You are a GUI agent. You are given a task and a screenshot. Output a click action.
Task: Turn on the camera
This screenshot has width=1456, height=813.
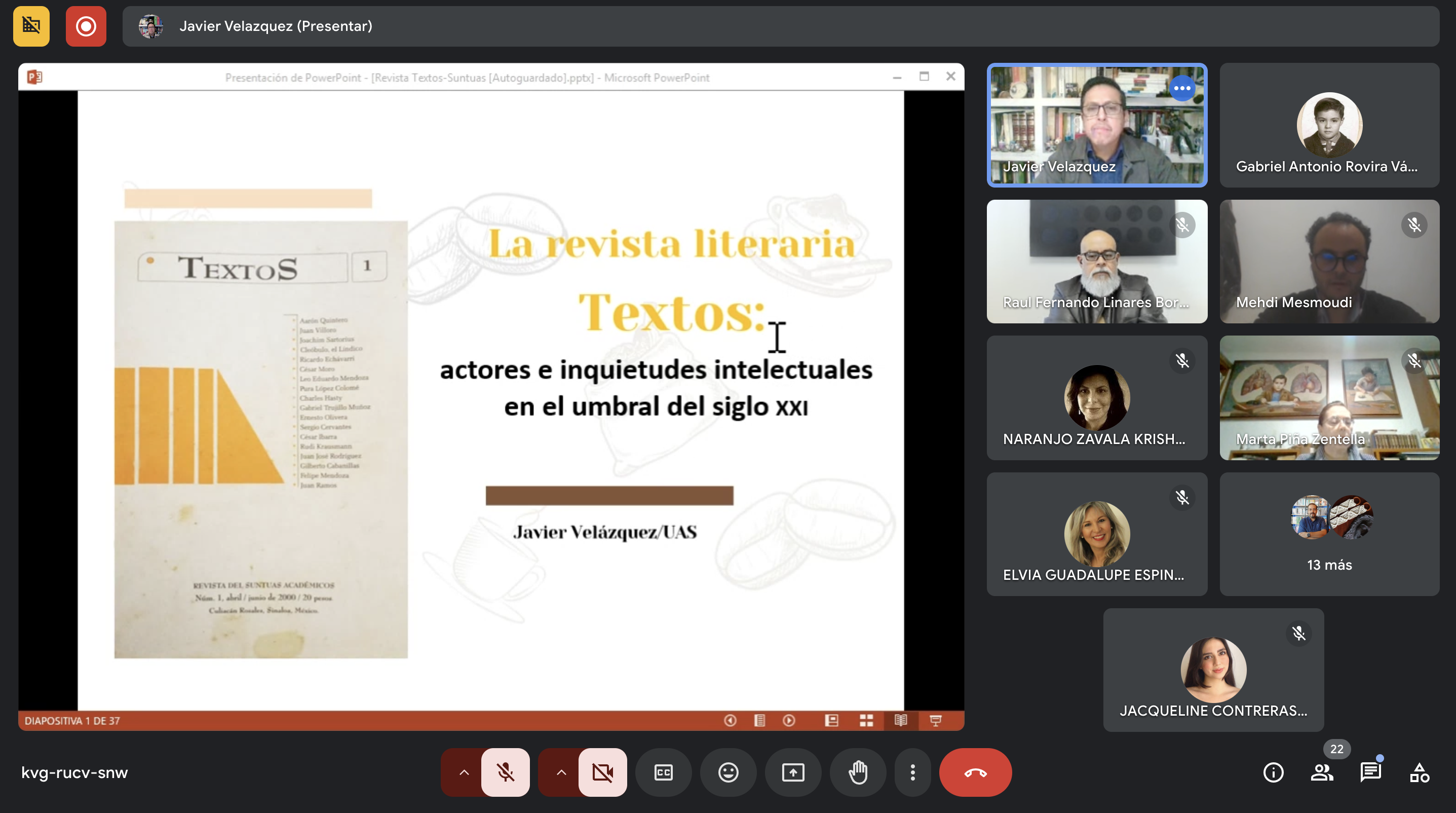click(602, 772)
